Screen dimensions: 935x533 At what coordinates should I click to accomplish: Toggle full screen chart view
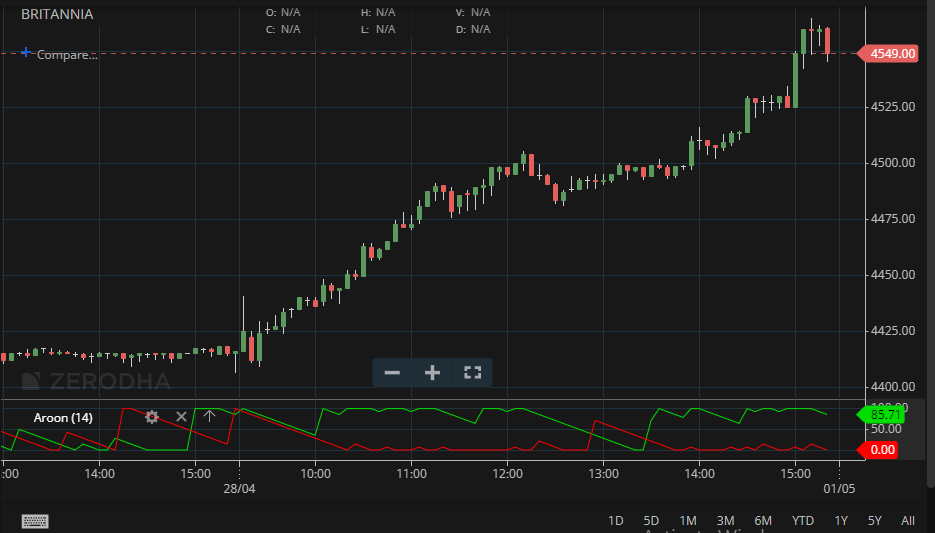[x=472, y=373]
